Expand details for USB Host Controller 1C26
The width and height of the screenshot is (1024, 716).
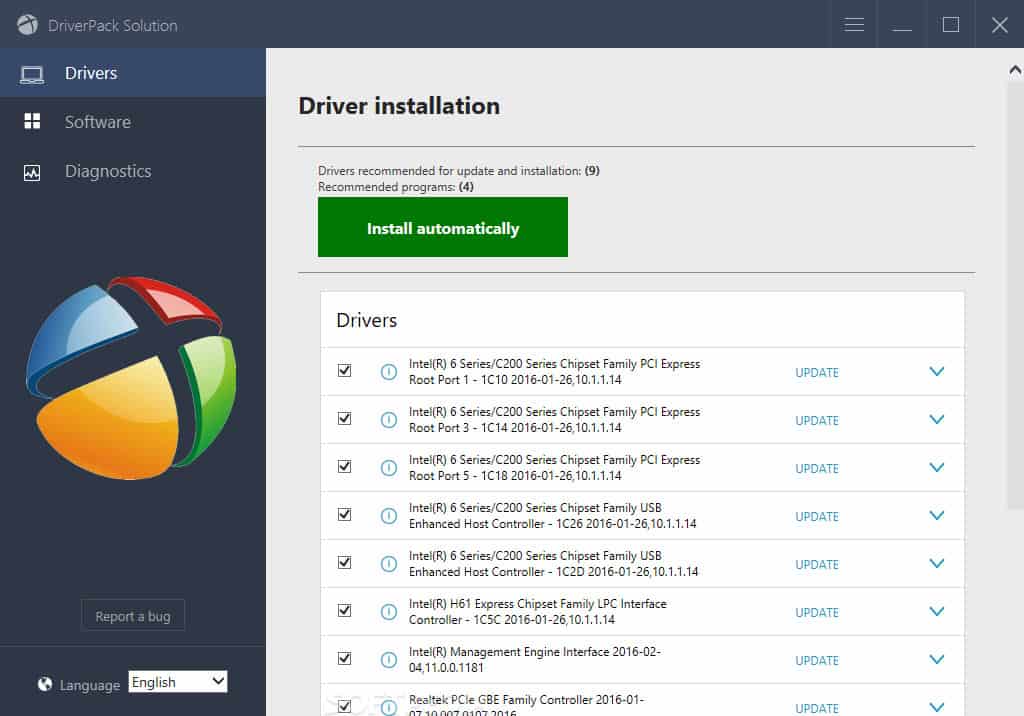[936, 515]
